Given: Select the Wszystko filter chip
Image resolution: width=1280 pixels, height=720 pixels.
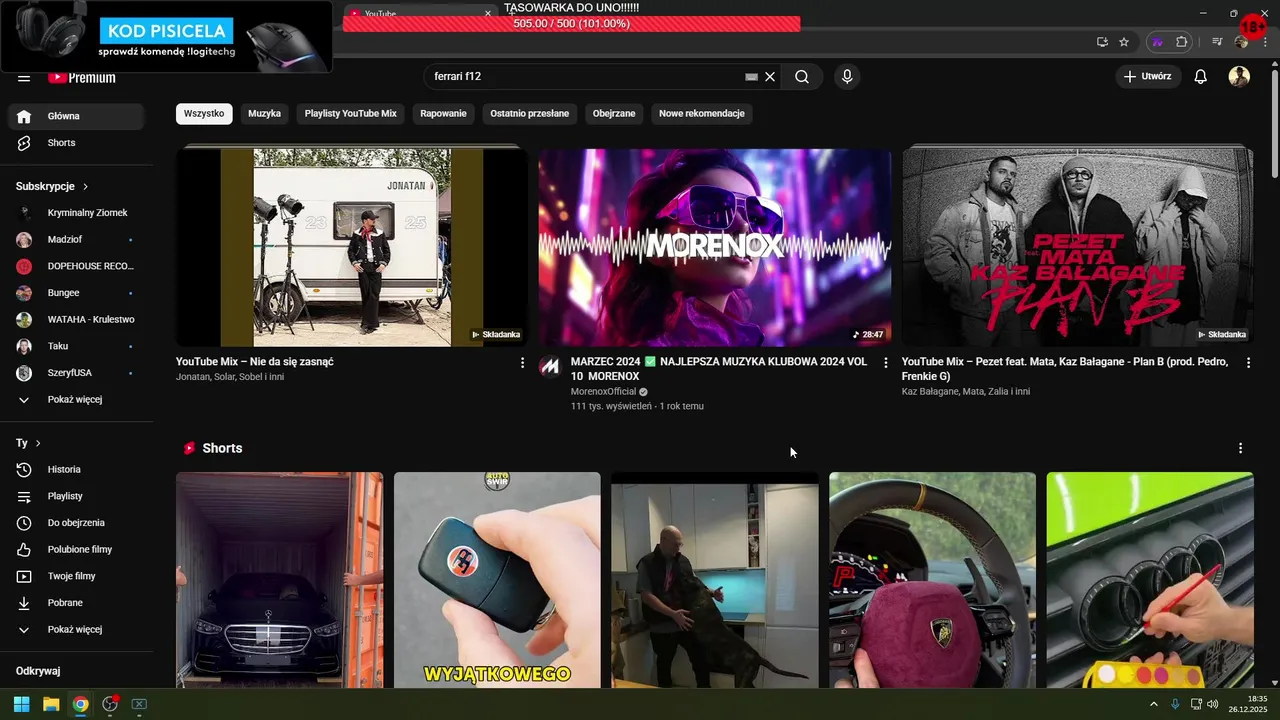Looking at the screenshot, I should 204,113.
